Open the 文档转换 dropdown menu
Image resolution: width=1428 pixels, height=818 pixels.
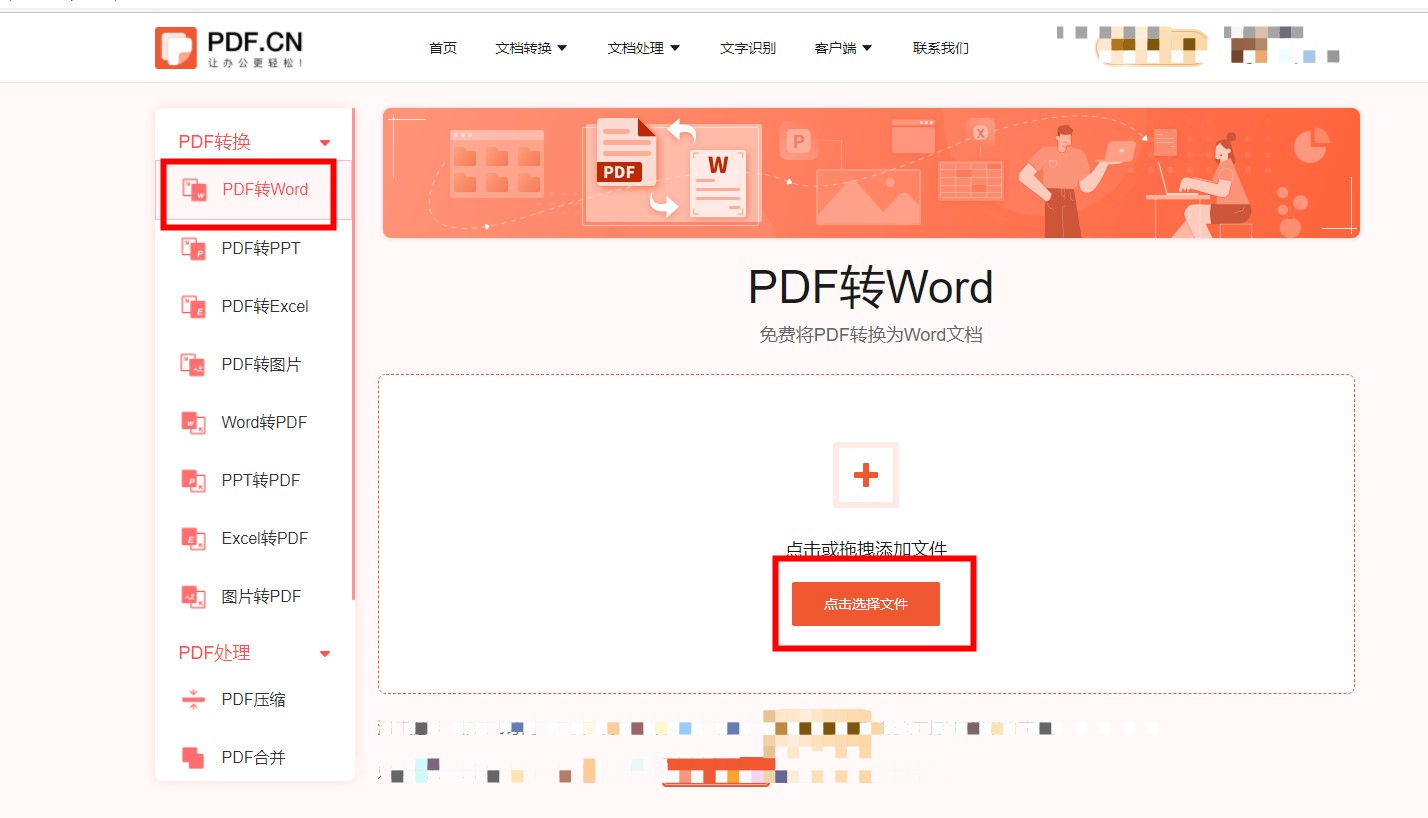(x=531, y=48)
